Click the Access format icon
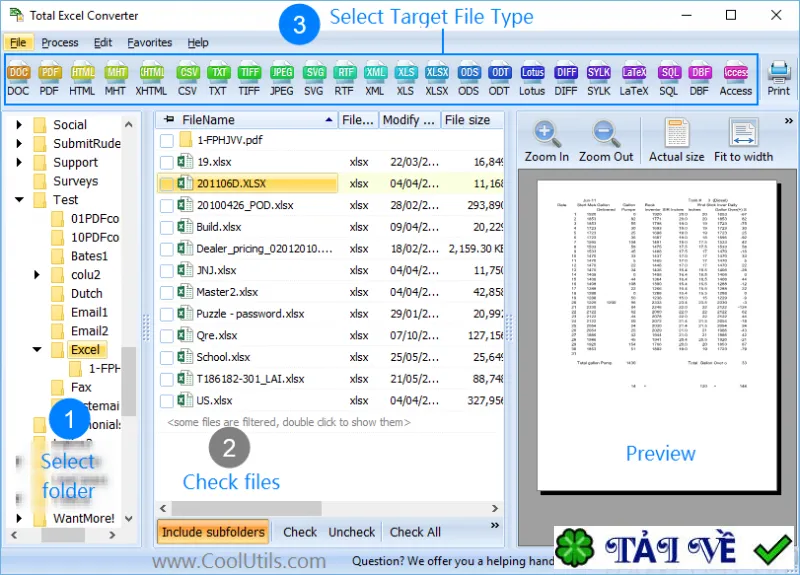This screenshot has width=800, height=575. [x=736, y=80]
